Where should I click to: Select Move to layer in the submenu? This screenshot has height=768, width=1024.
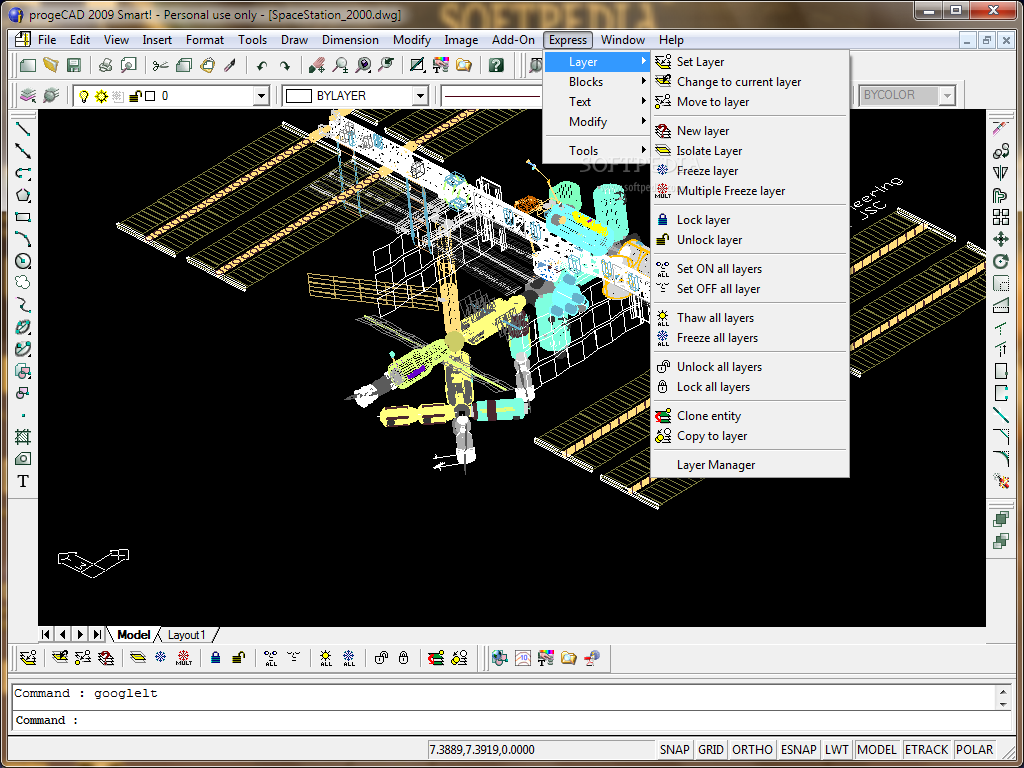(750, 102)
